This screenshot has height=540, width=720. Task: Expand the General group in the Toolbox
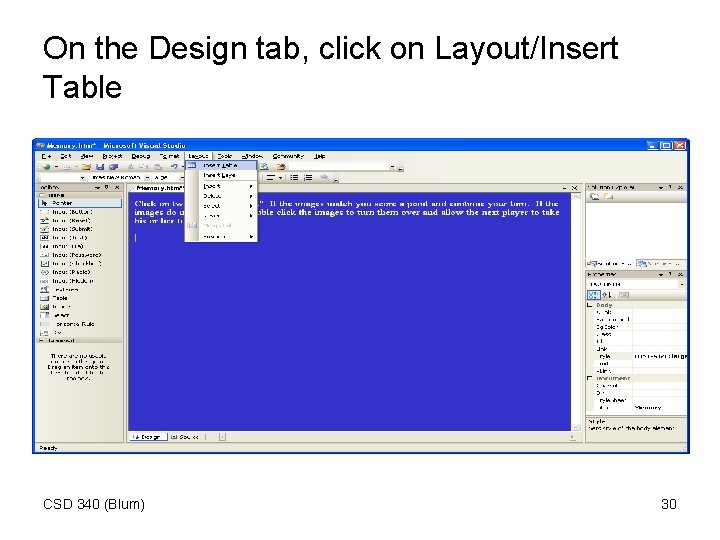coord(42,341)
